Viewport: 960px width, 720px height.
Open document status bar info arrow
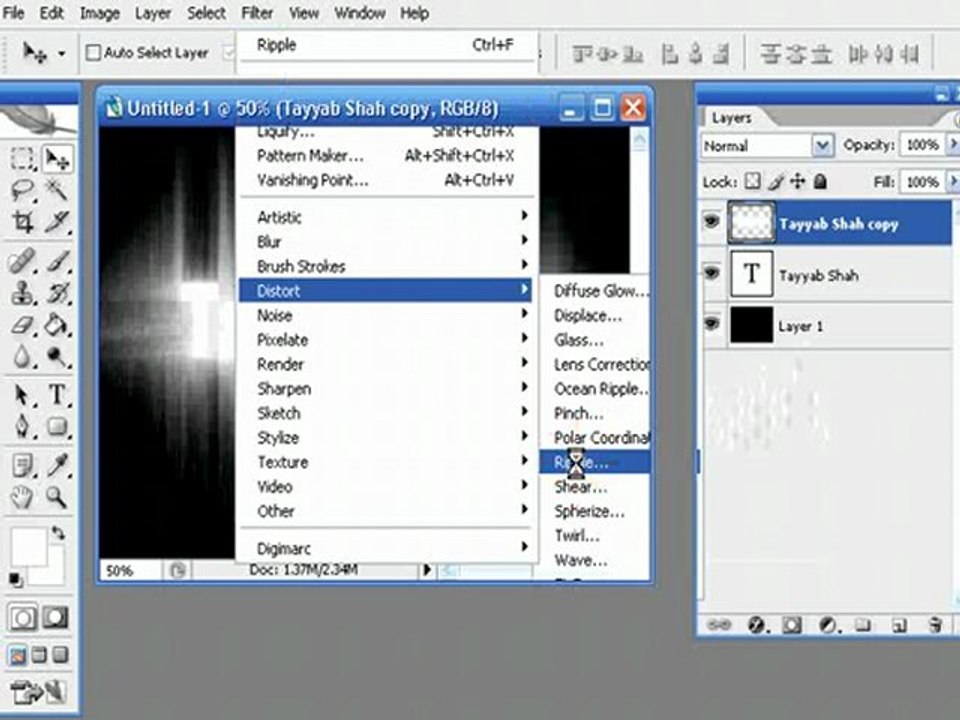tap(427, 570)
